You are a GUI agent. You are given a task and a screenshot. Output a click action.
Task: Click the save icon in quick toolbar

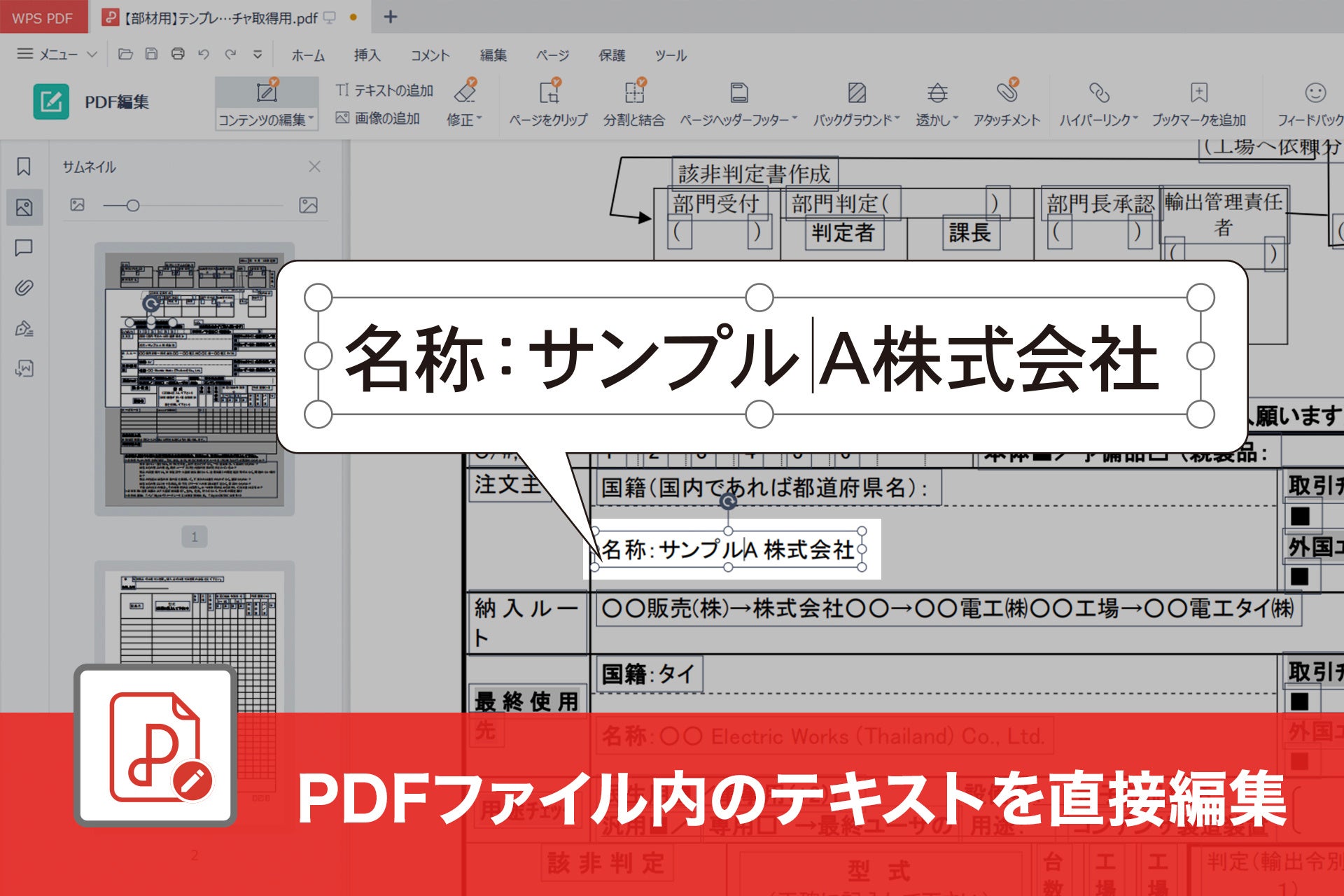(151, 54)
